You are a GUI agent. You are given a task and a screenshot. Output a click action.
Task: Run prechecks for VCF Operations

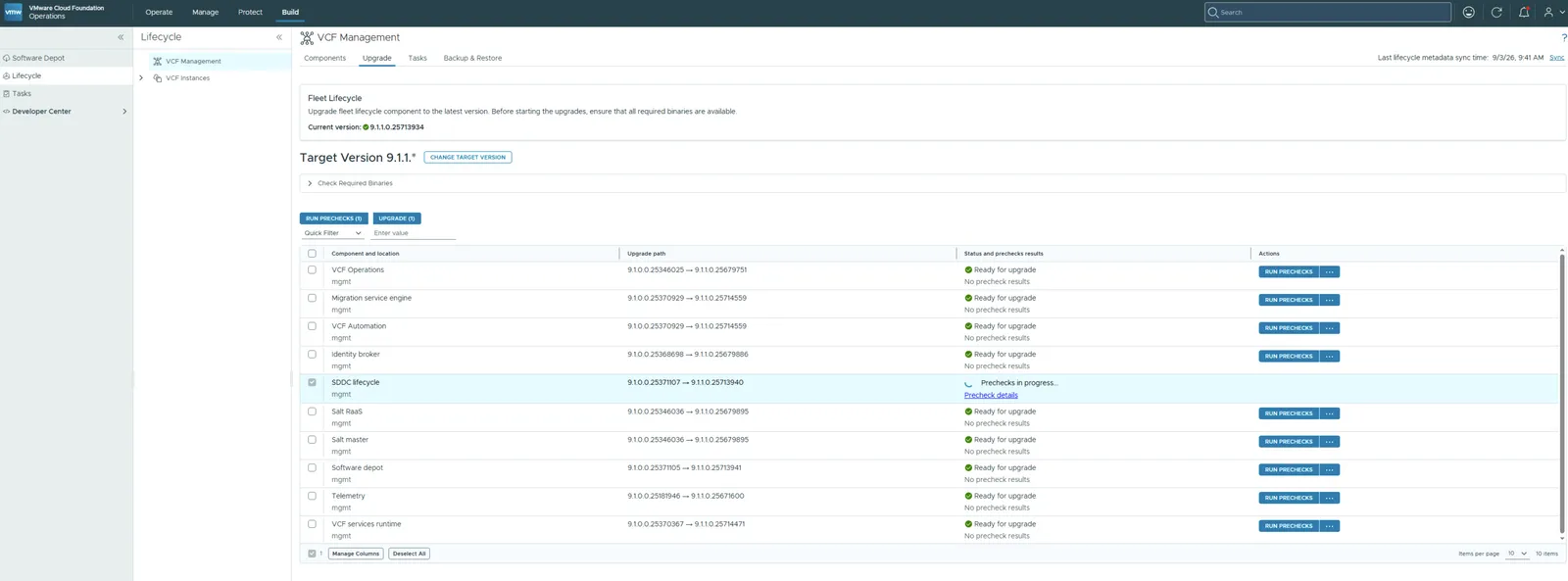(1289, 272)
